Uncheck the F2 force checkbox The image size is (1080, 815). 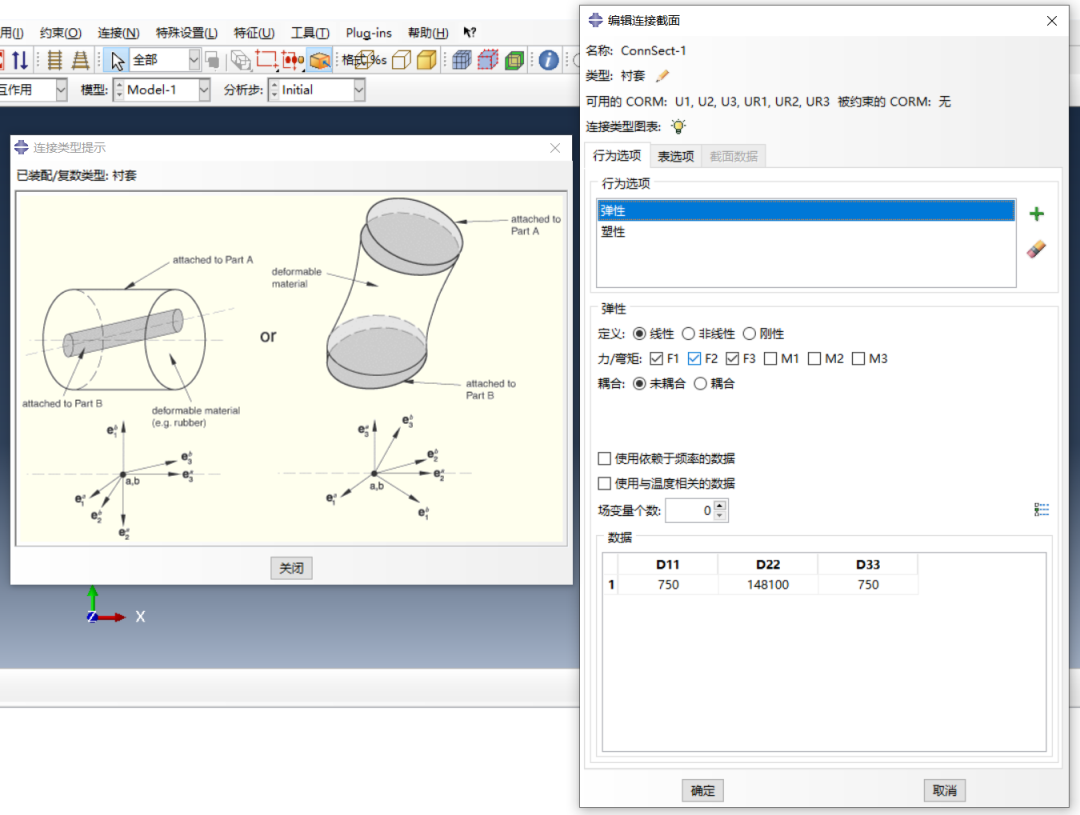coord(694,358)
